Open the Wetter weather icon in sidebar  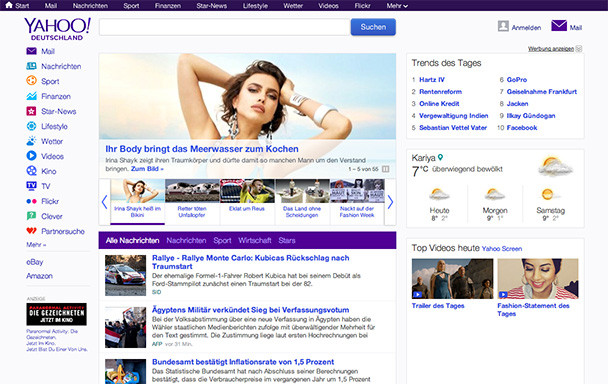[x=31, y=141]
